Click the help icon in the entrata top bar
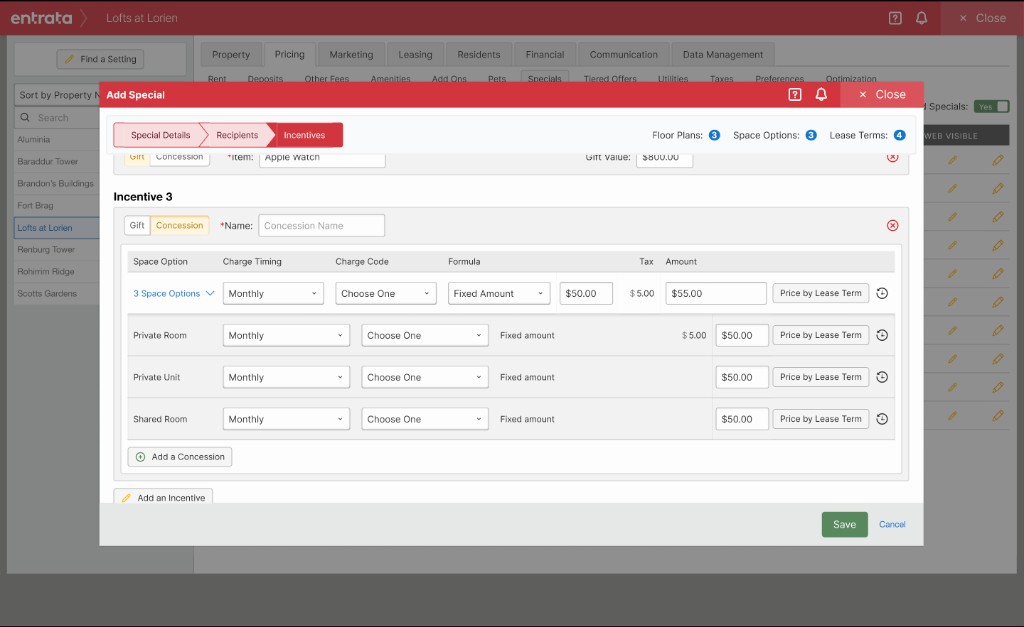Viewport: 1024px width, 627px height. [x=895, y=18]
